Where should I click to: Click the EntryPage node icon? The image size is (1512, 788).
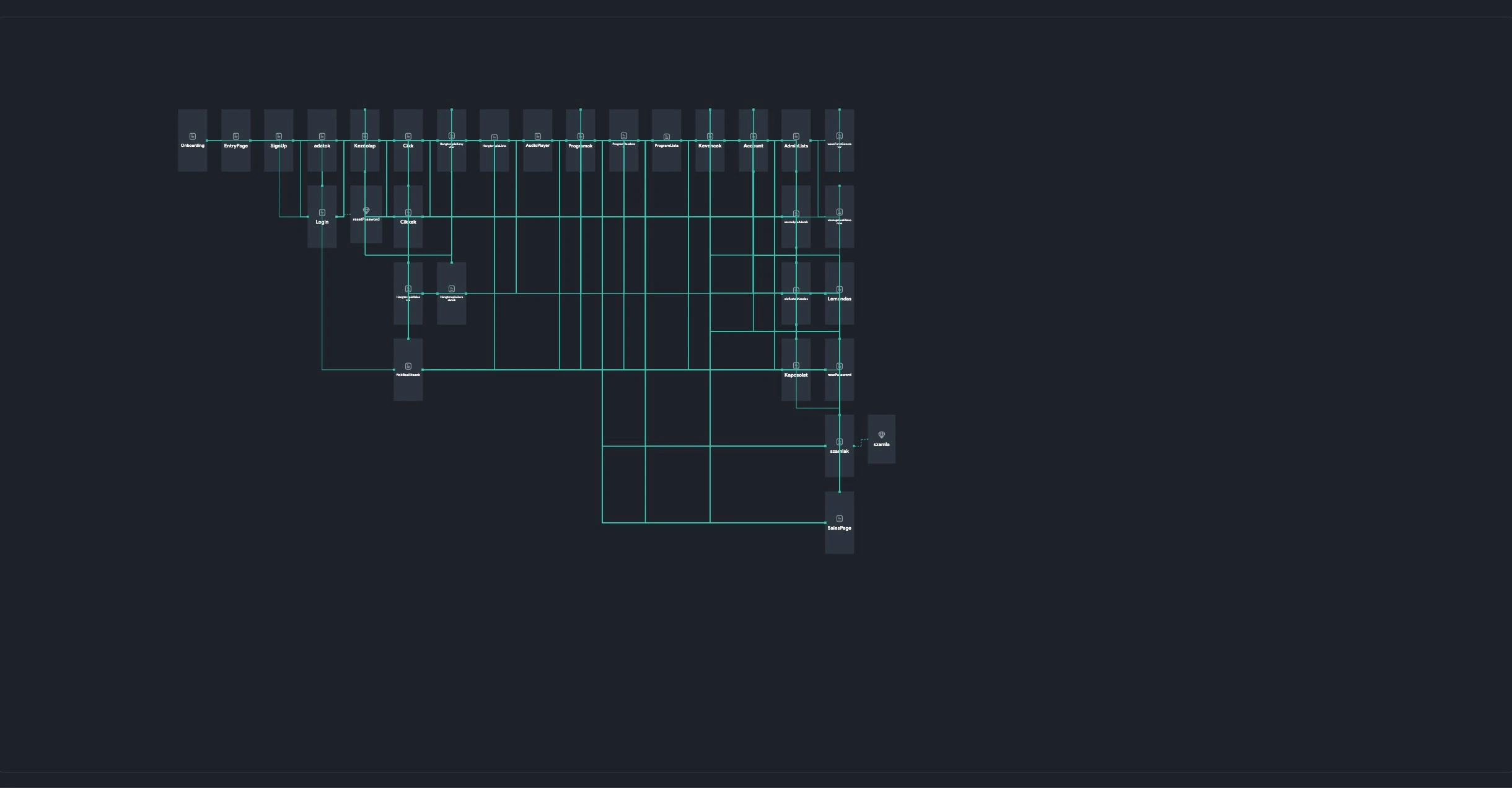tap(235, 136)
